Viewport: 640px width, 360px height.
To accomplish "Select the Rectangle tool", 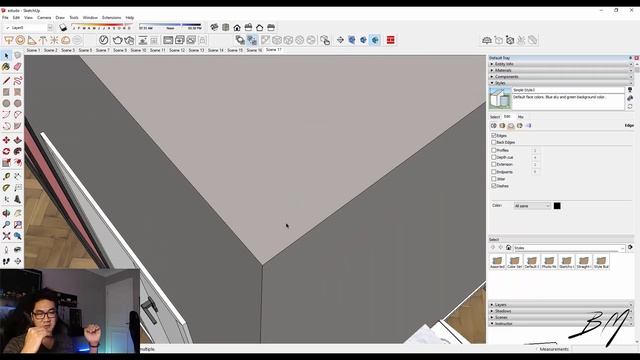I will pyautogui.click(x=6, y=92).
